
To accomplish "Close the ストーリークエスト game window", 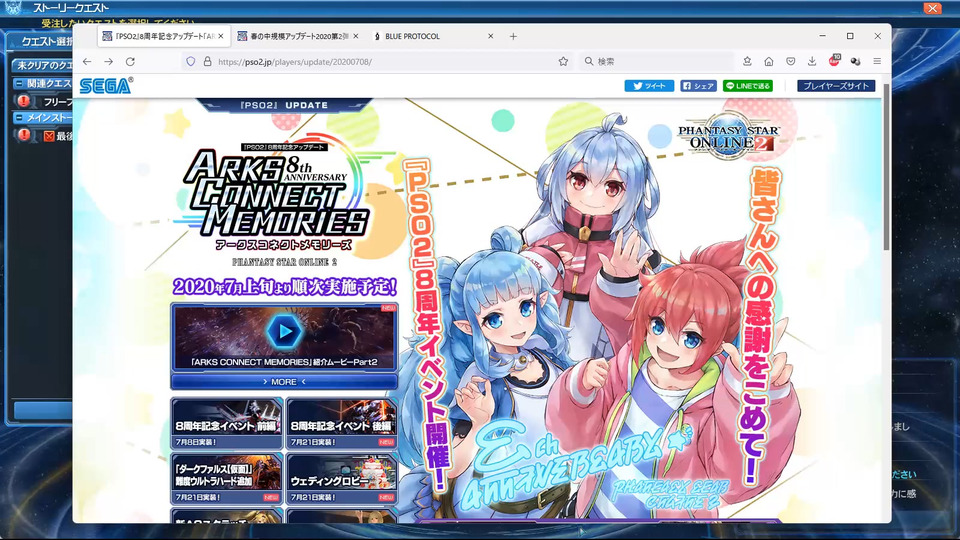I will [932, 8].
